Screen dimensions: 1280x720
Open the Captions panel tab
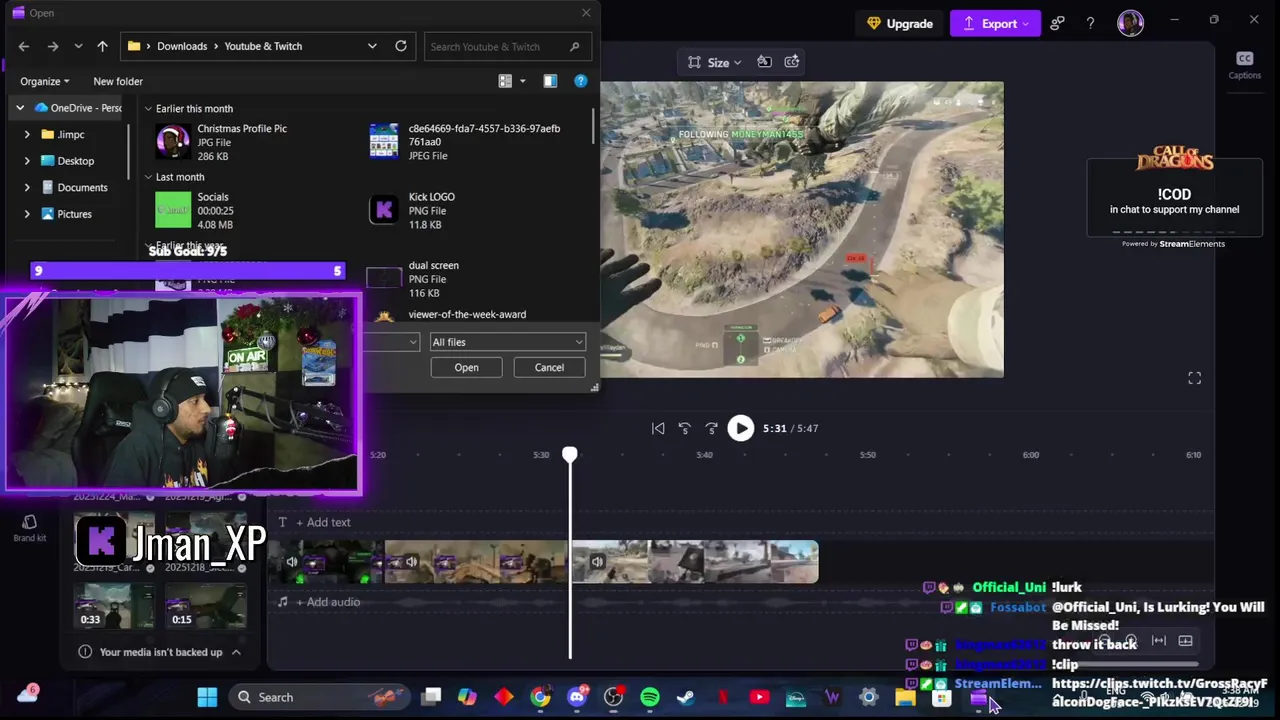tap(1244, 66)
